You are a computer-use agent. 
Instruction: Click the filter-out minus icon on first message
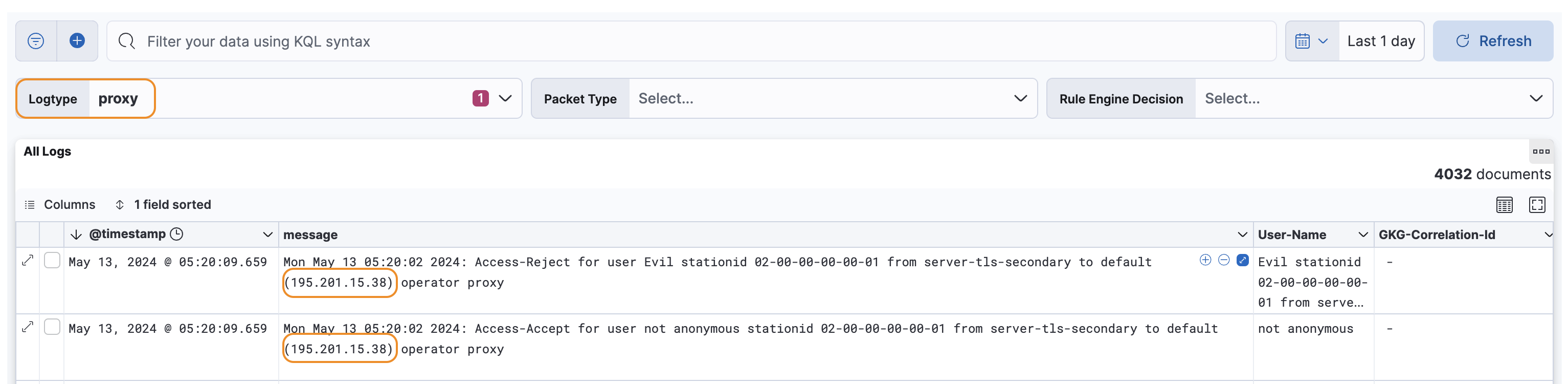(x=1223, y=260)
